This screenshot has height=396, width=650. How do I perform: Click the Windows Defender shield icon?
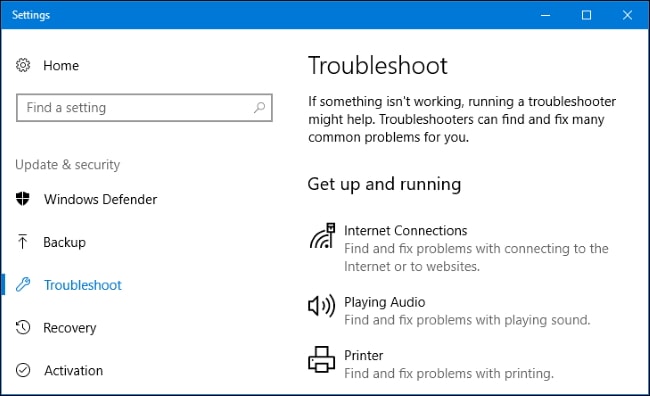(23, 199)
